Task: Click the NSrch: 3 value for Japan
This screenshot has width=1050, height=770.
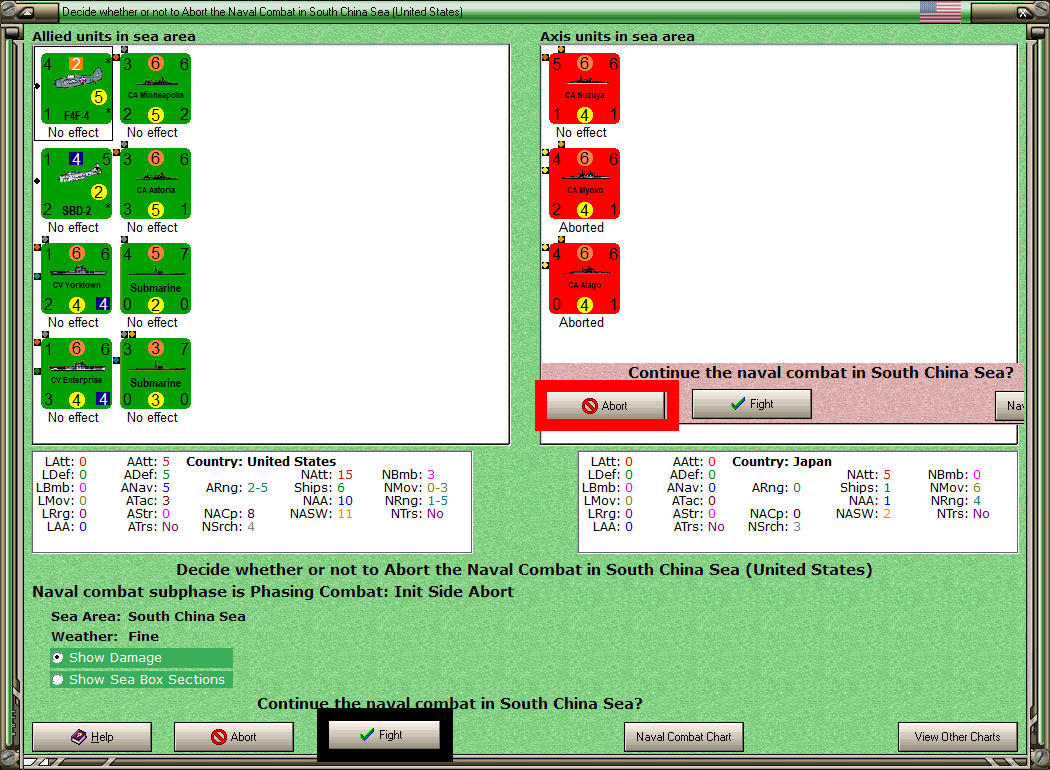Action: 797,527
